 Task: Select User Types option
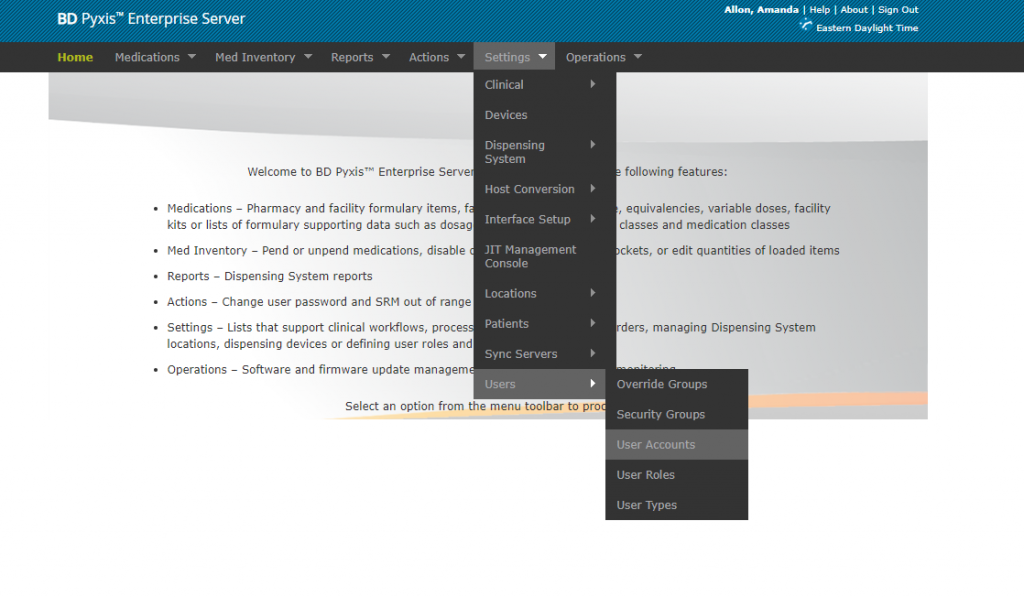pos(646,505)
